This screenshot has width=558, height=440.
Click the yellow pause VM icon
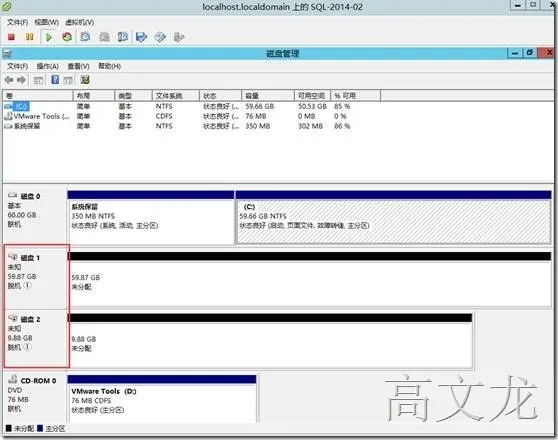coord(30,37)
